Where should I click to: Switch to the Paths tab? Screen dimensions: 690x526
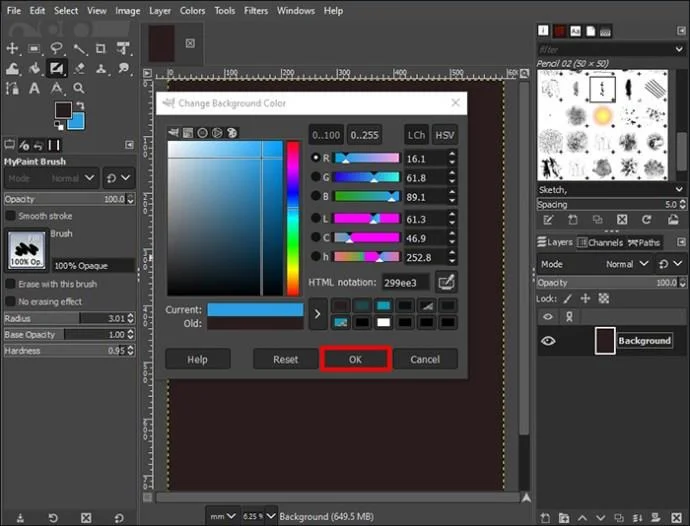(644, 243)
